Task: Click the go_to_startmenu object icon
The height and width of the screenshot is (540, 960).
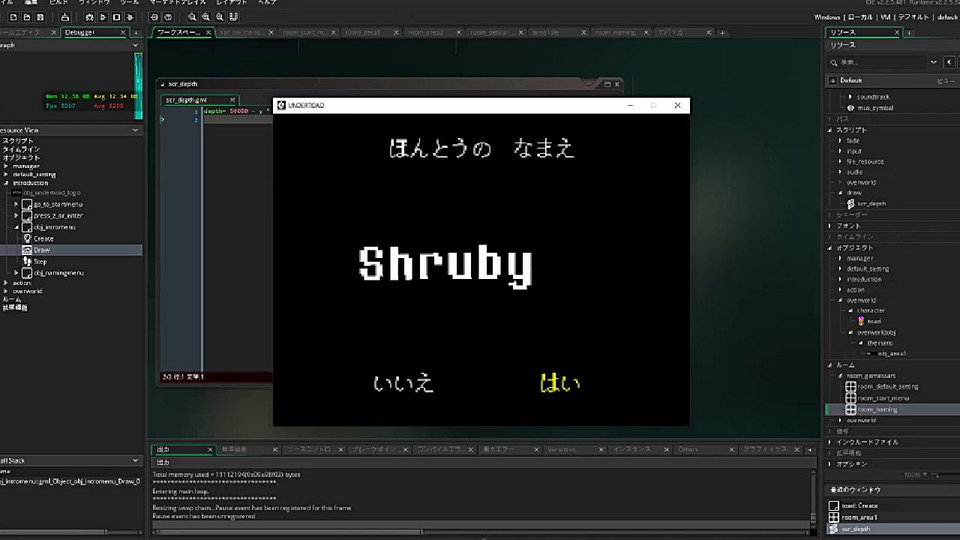Action: point(27,204)
